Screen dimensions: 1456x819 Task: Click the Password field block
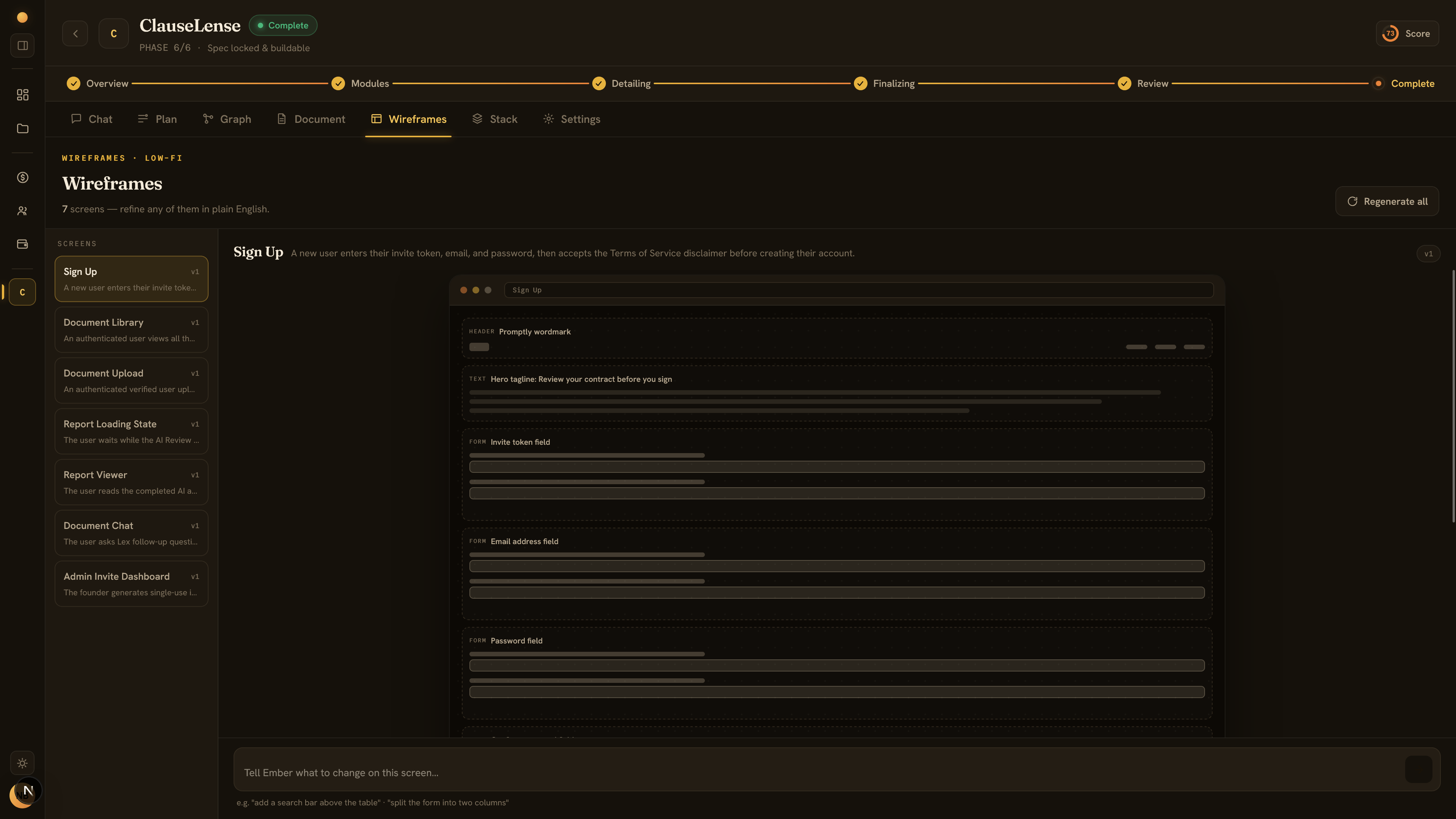837,674
